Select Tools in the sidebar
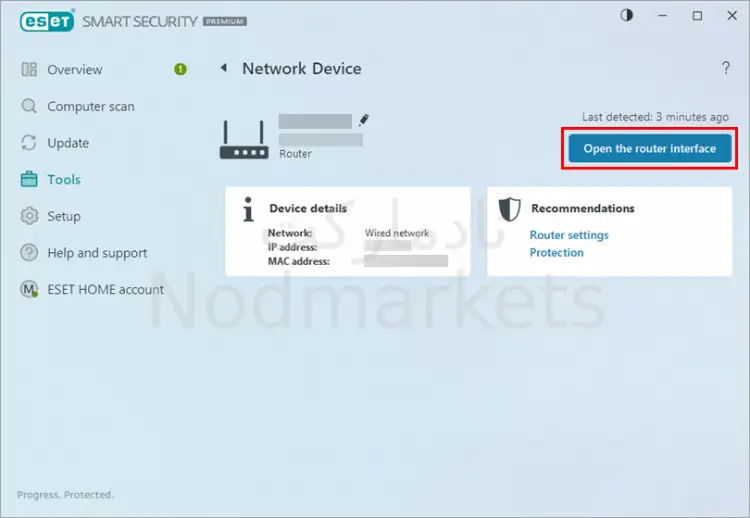 click(64, 179)
